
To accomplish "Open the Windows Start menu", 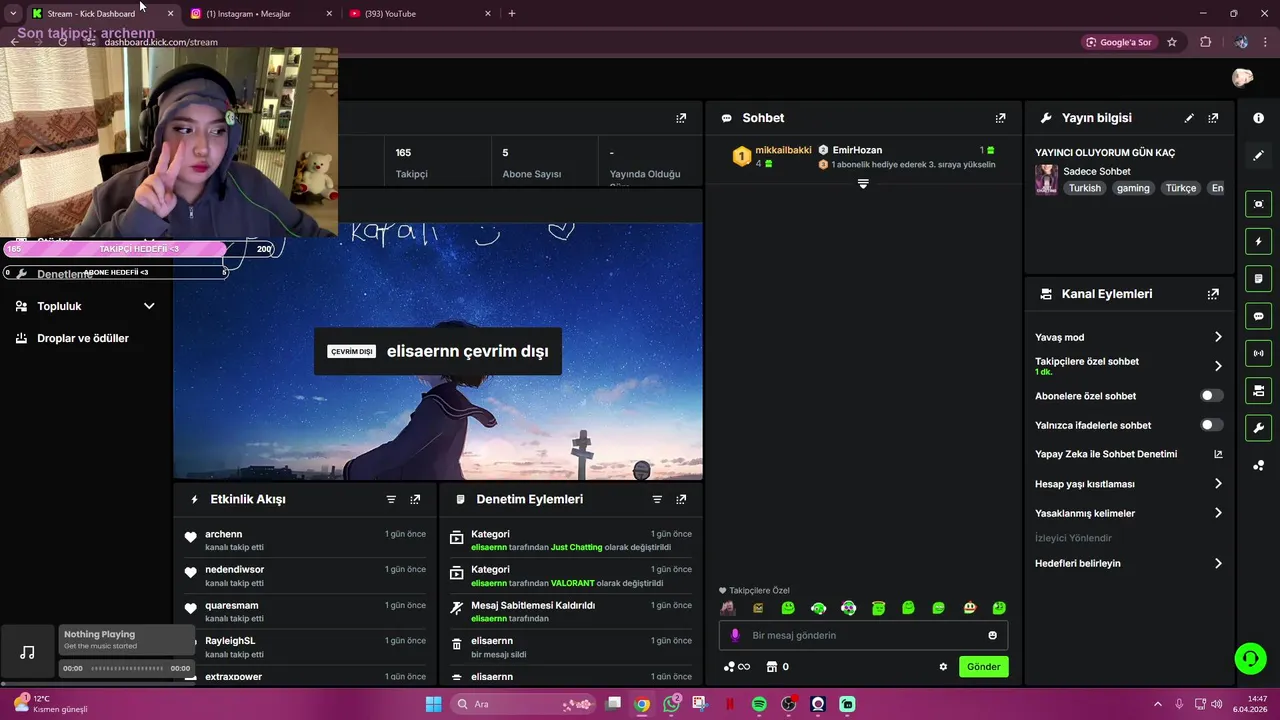I will pos(433,704).
